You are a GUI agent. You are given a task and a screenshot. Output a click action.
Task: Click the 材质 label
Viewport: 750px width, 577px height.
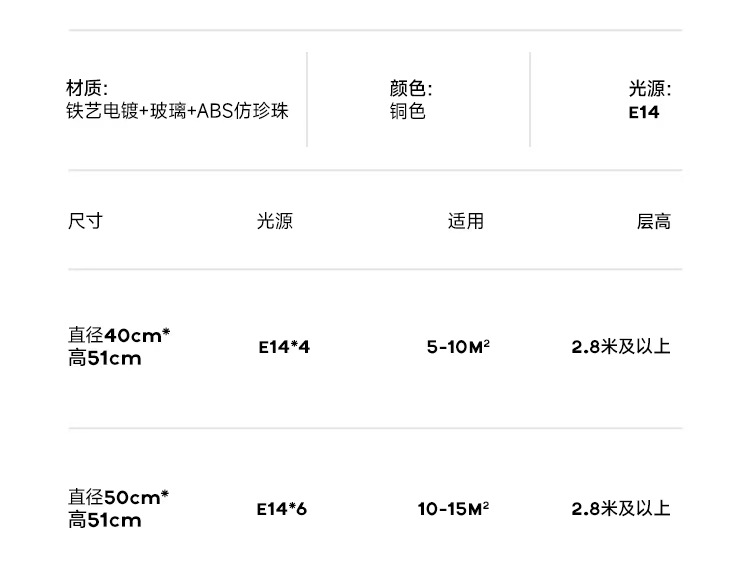(87, 89)
